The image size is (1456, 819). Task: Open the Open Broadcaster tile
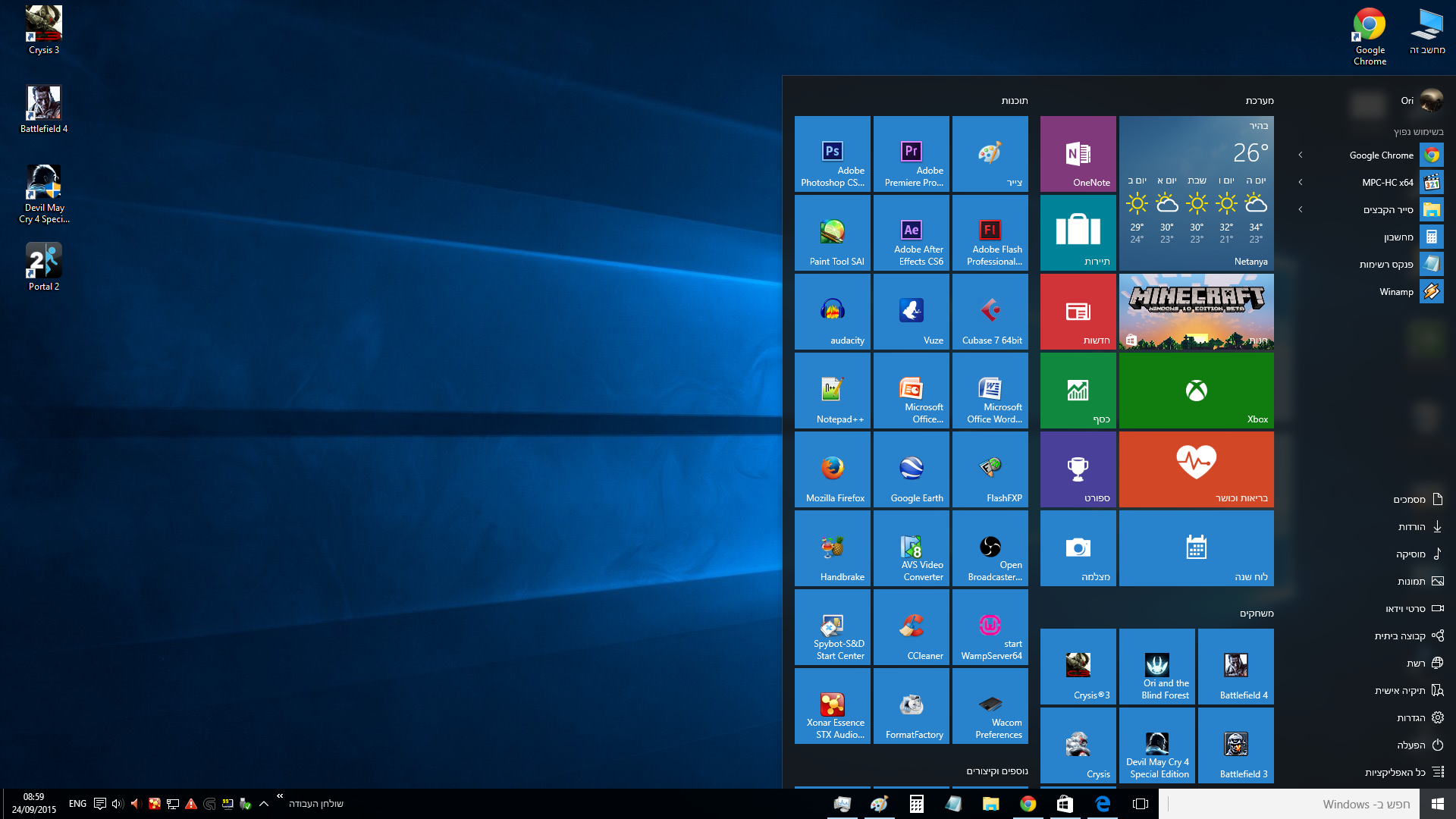pos(990,548)
